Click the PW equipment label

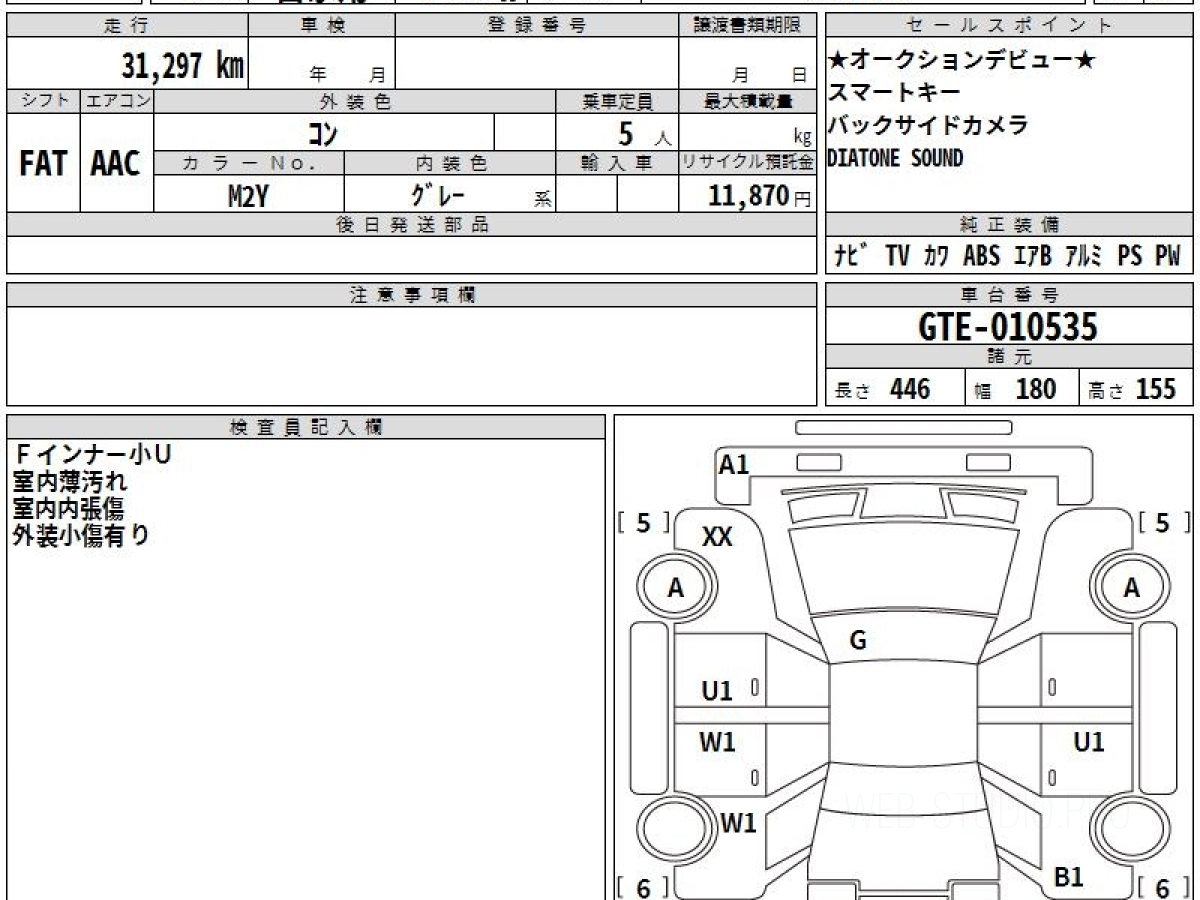click(1168, 256)
